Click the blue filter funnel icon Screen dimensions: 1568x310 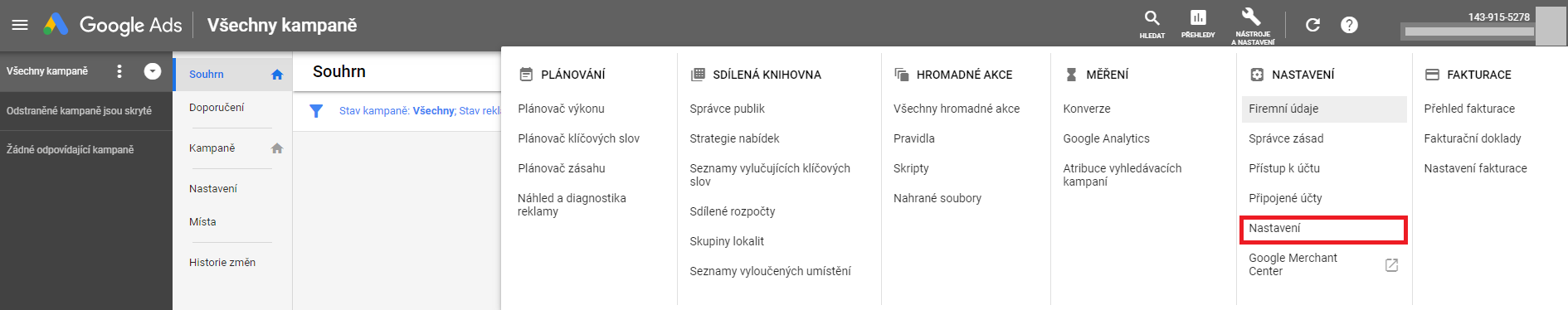(x=316, y=111)
